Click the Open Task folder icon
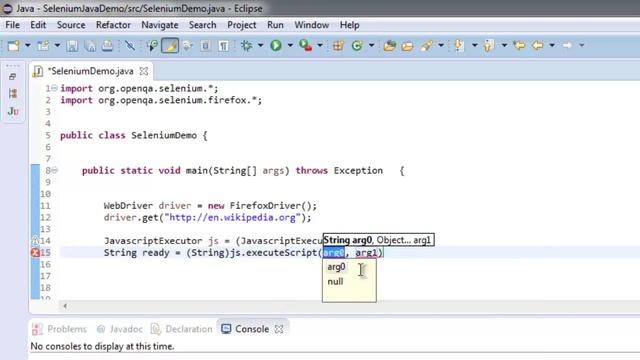This screenshot has width=640, height=360. pos(407,45)
